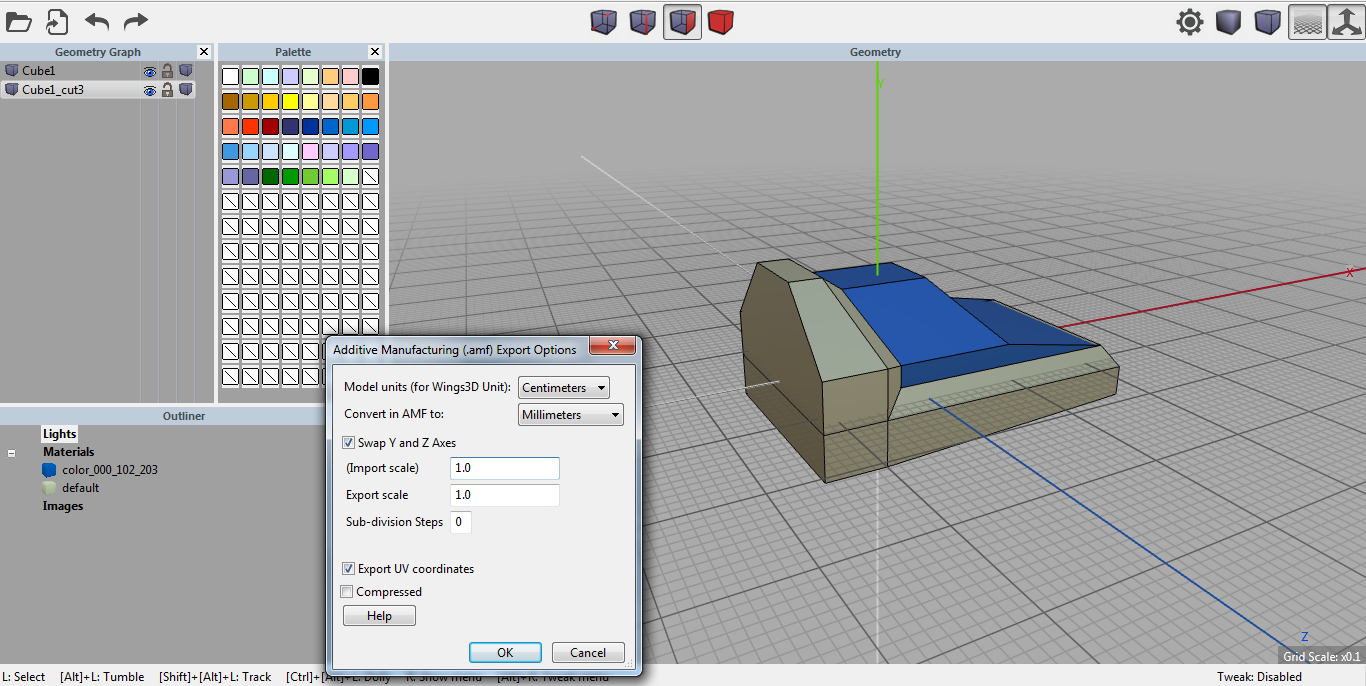Pick the darkest green palette swatch
Screen dimensions: 1366x686
coord(270,176)
